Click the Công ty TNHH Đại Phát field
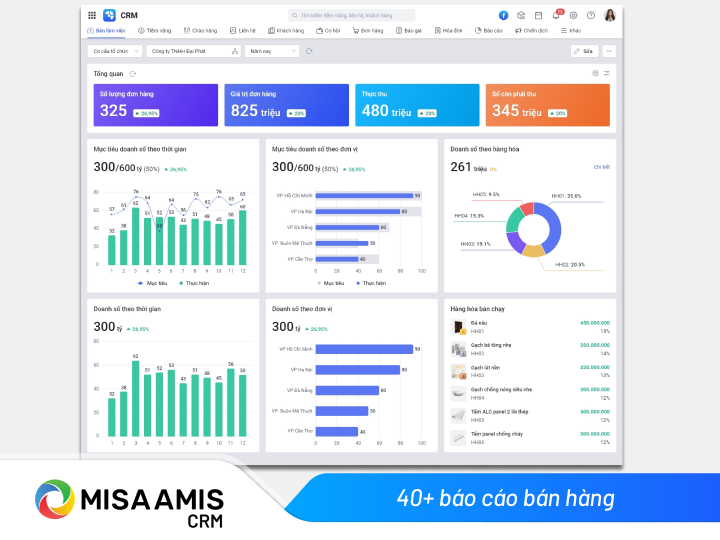The image size is (720, 540). click(x=193, y=51)
